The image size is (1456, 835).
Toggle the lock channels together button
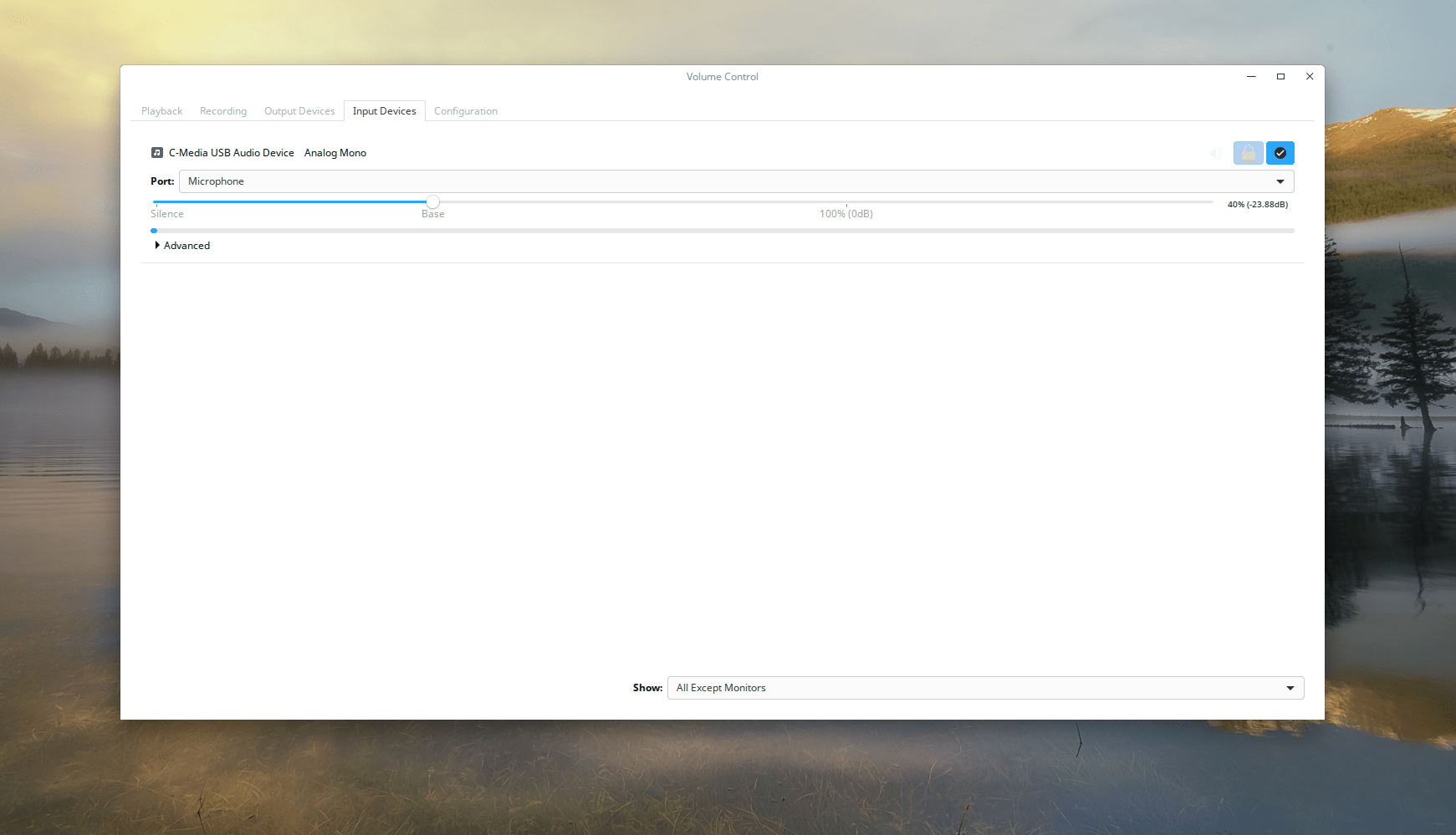click(1249, 153)
